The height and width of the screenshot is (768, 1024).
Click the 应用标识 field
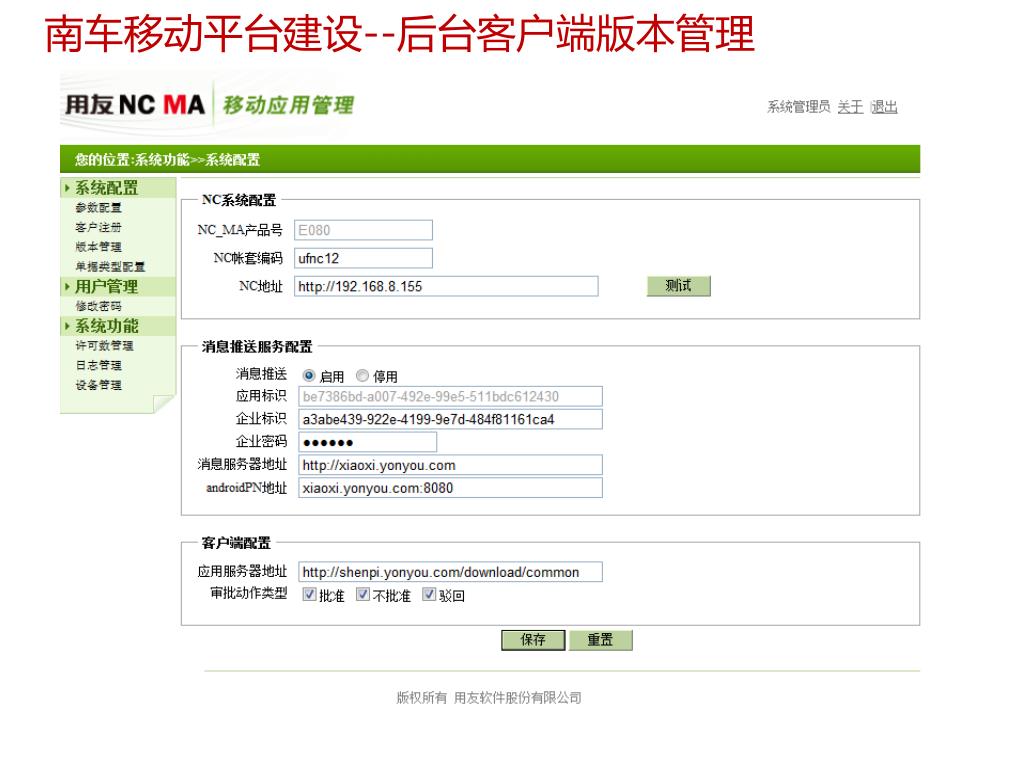[x=451, y=396]
